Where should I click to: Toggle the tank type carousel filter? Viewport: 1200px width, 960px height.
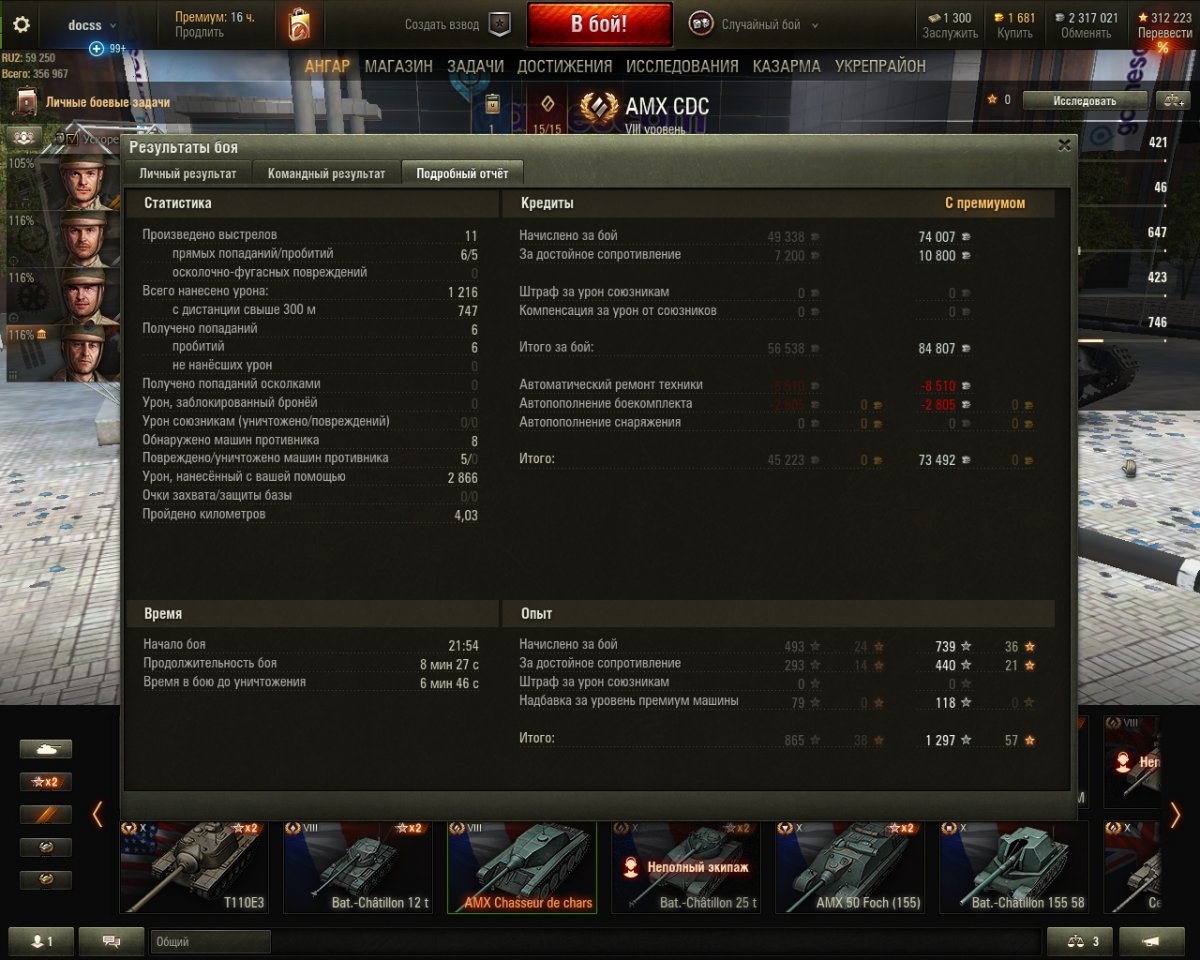[x=46, y=749]
